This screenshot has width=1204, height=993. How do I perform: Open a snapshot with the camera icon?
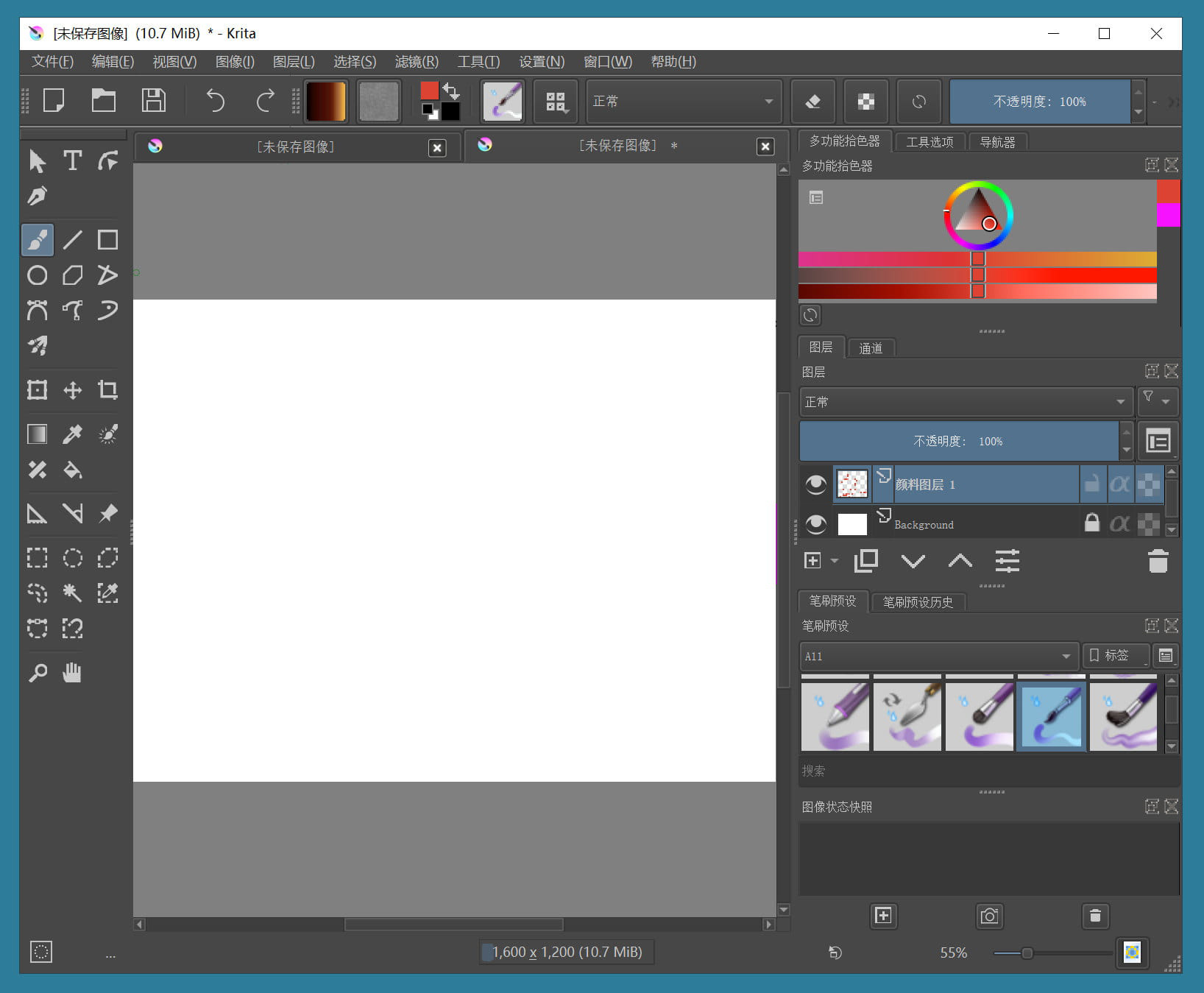[x=989, y=916]
